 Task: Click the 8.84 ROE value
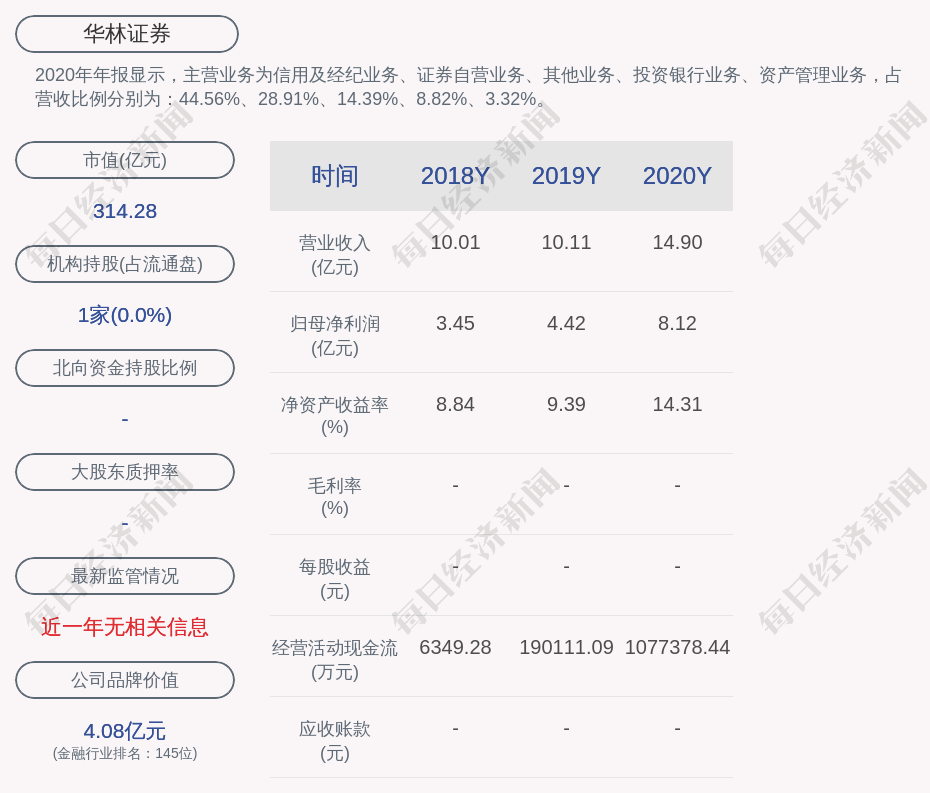pyautogui.click(x=455, y=405)
